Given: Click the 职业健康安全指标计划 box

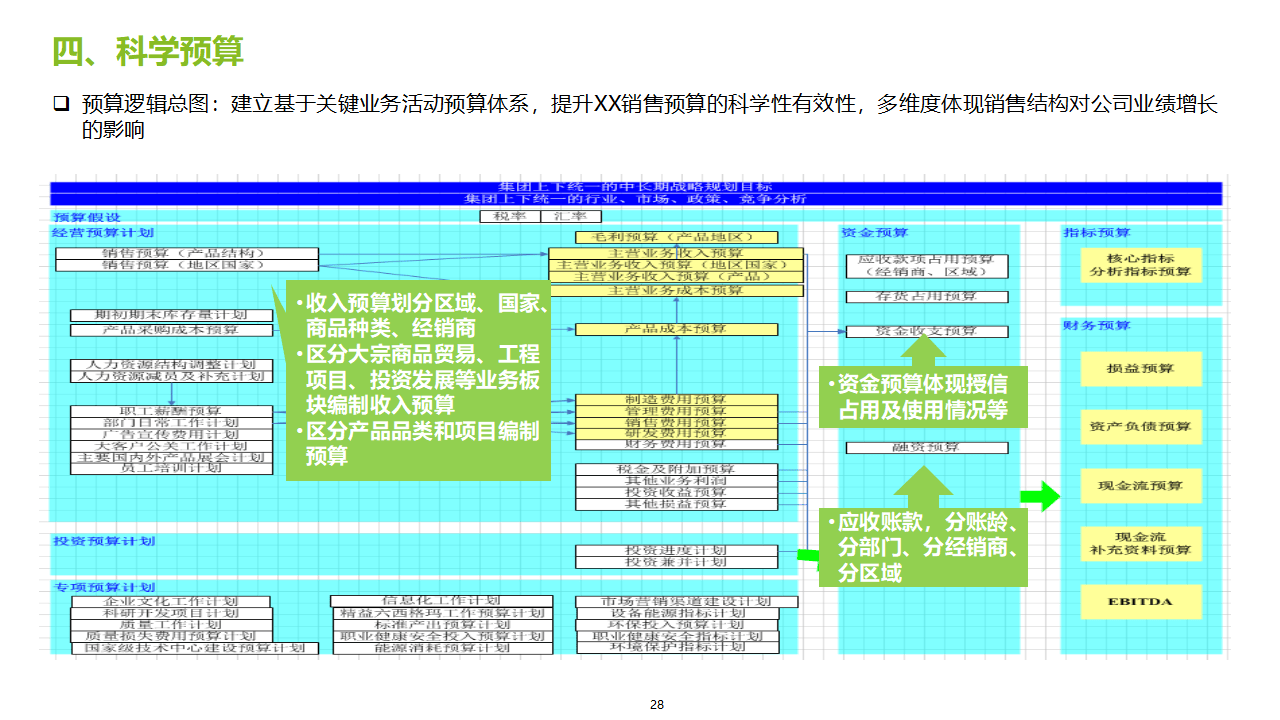Looking at the screenshot, I should click(676, 636).
